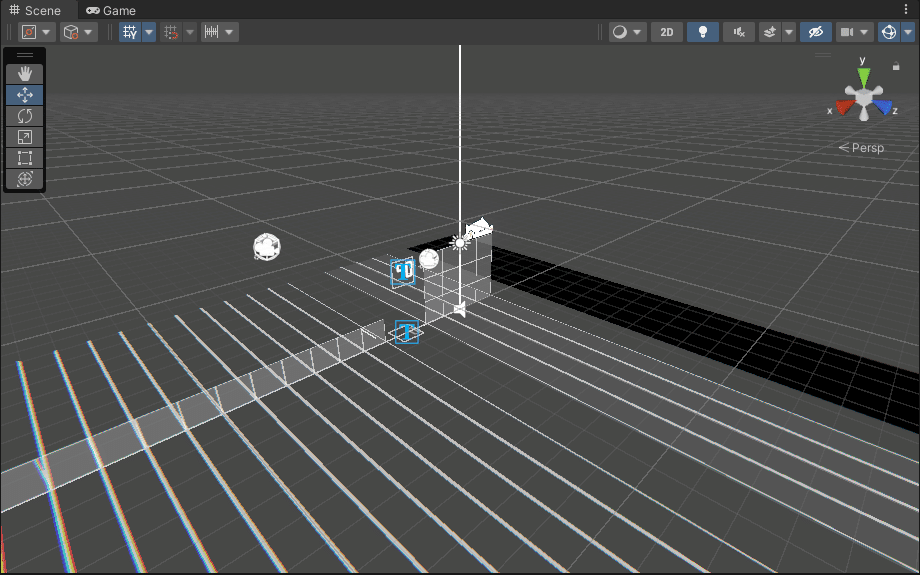The height and width of the screenshot is (575, 920).
Task: Toggle scene audio mute
Action: 739,32
